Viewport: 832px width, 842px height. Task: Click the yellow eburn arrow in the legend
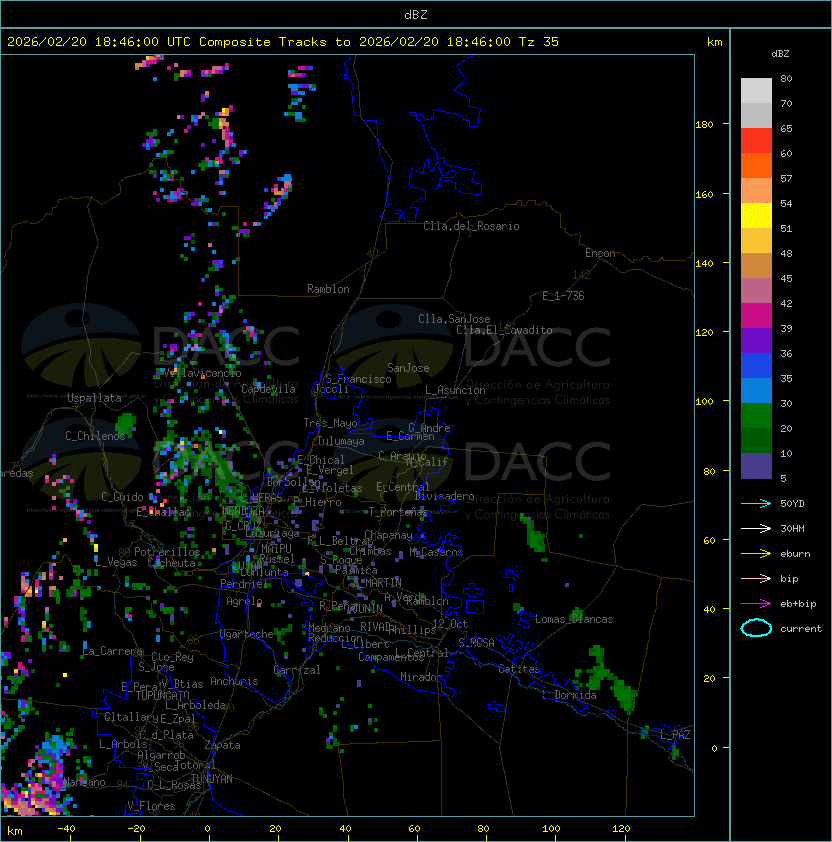[x=756, y=554]
